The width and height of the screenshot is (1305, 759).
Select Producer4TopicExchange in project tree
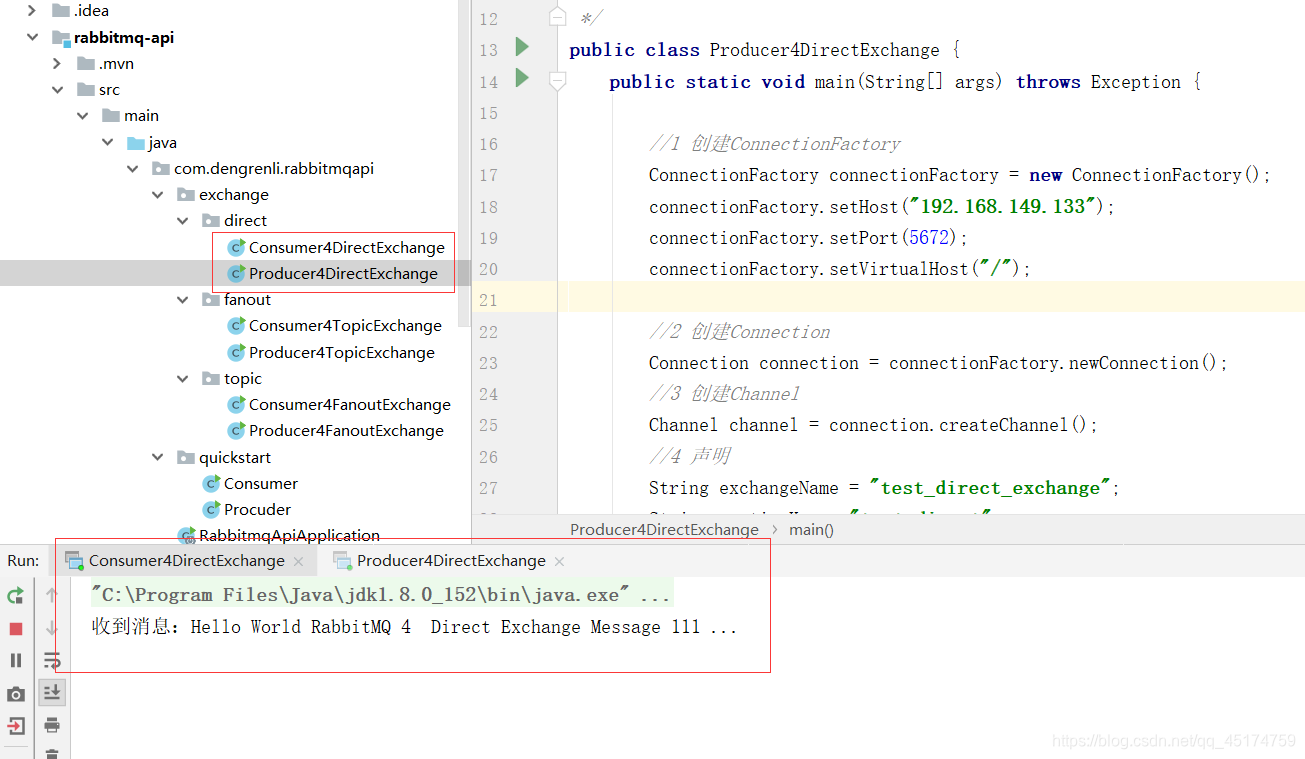tap(342, 352)
